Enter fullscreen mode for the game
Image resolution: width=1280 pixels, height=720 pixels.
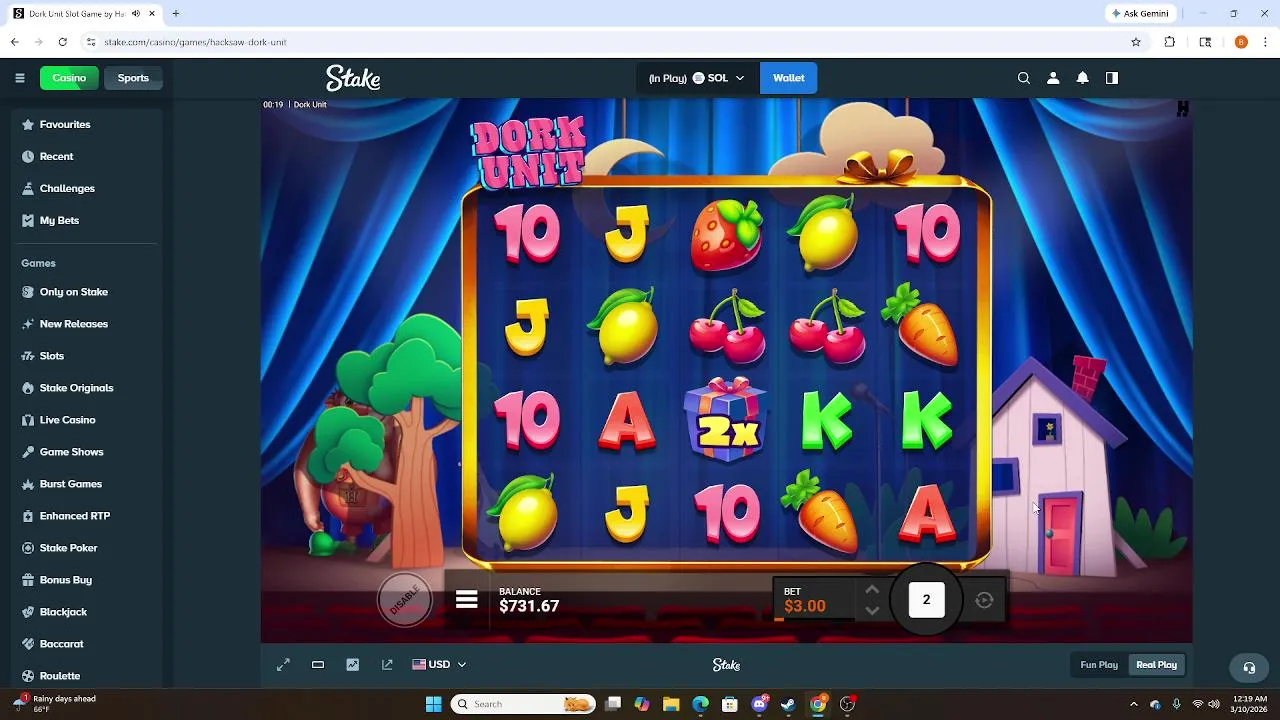(283, 665)
